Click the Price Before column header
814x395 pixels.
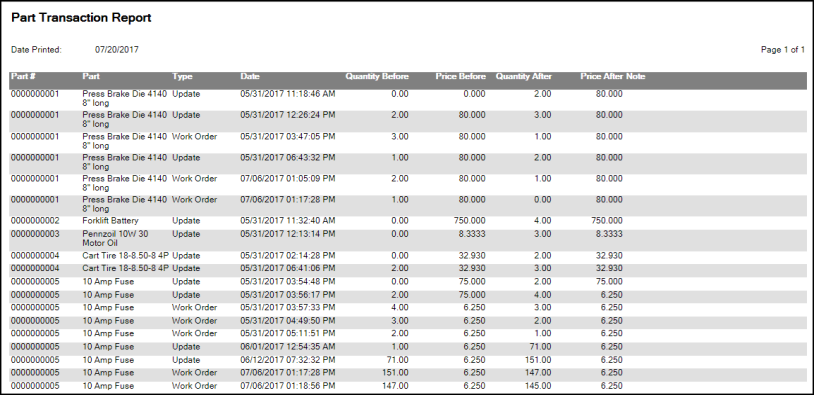click(460, 76)
